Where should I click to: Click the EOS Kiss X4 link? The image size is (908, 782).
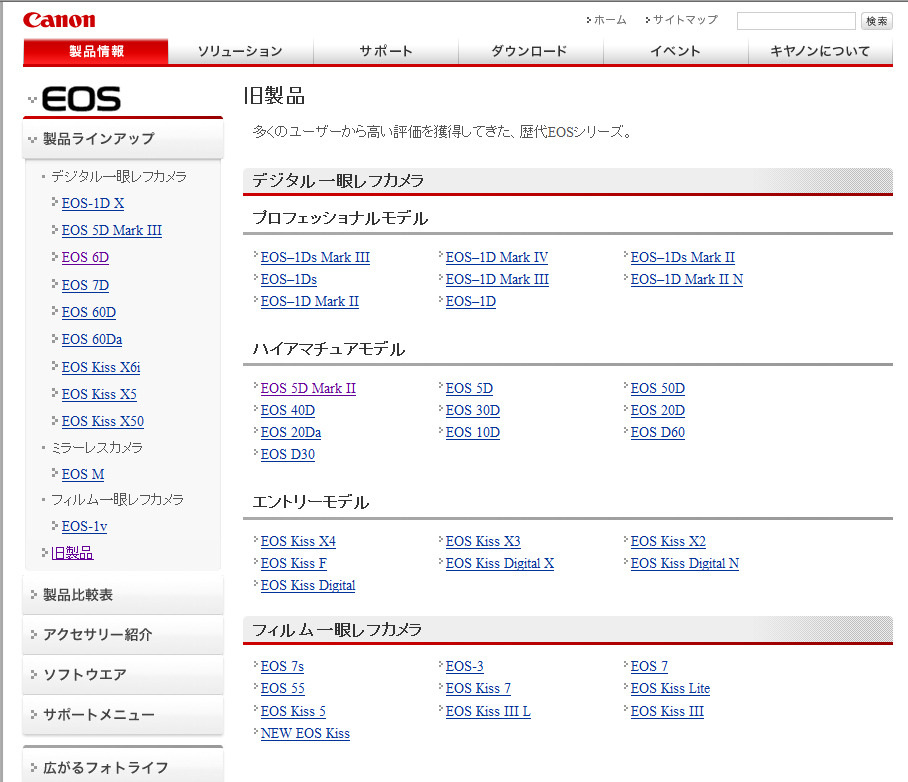298,541
